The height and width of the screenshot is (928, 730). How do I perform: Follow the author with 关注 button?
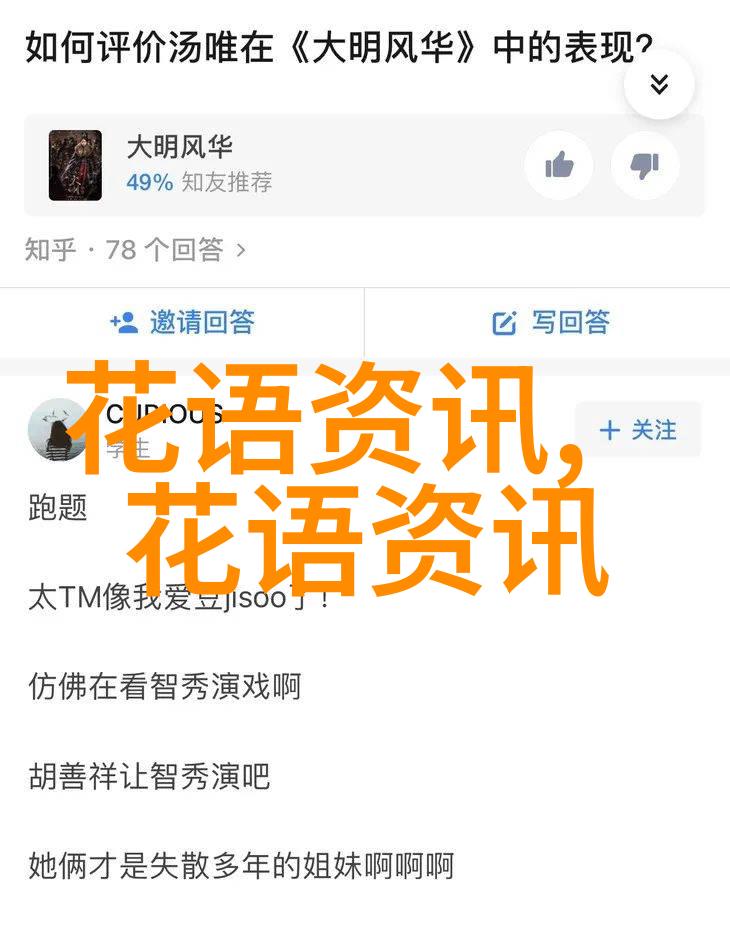point(638,430)
